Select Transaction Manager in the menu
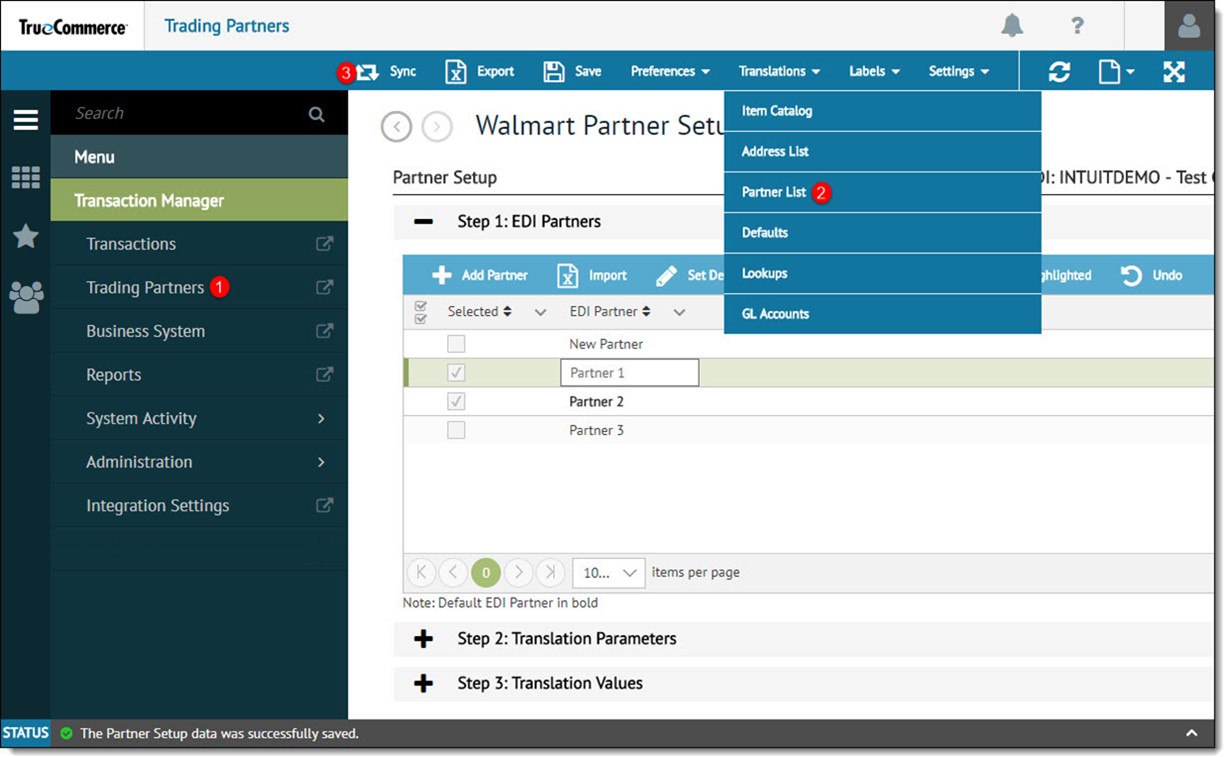Viewport: 1224px width, 757px height. 199,200
